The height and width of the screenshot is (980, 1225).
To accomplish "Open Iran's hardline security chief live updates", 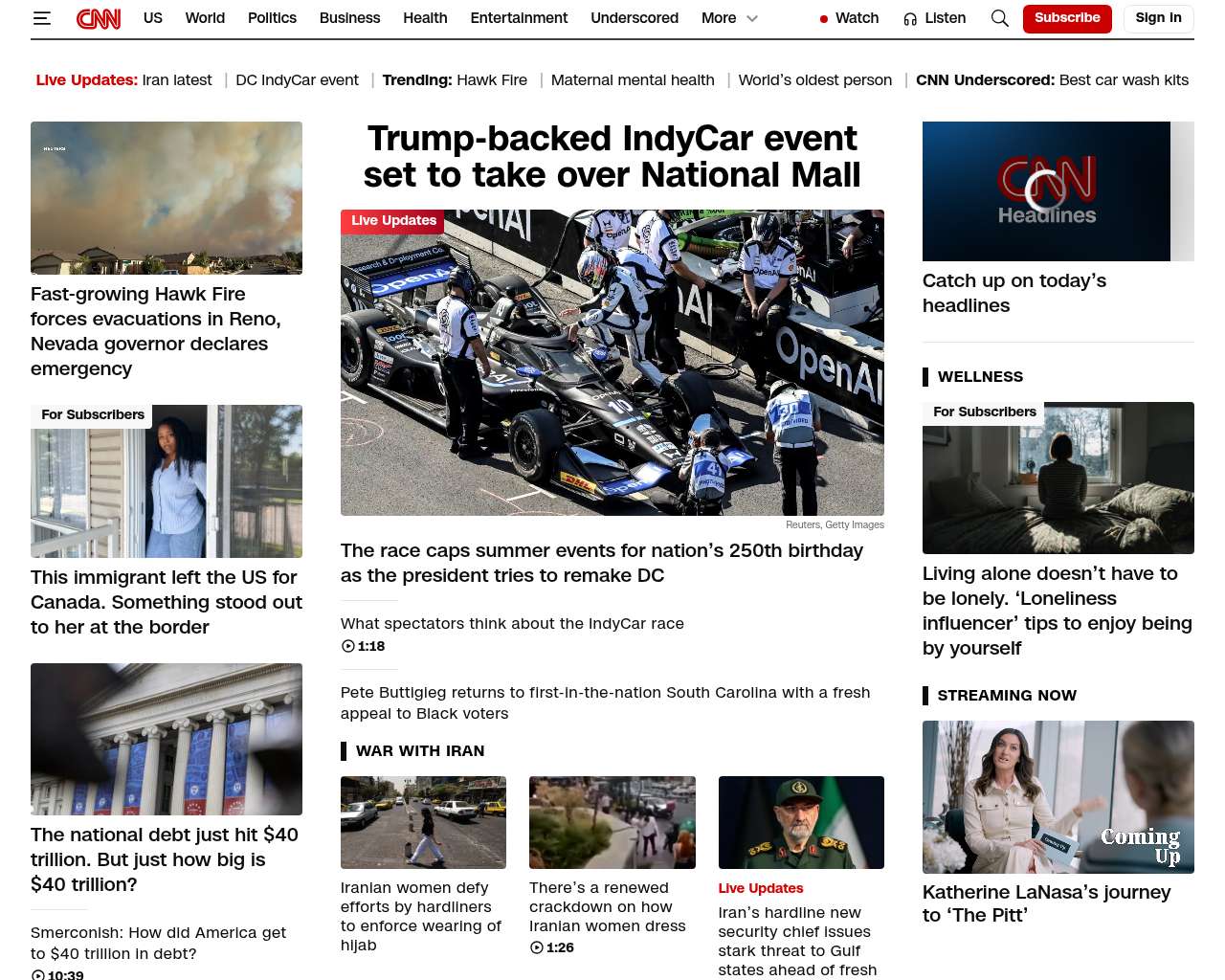I will 797,941.
